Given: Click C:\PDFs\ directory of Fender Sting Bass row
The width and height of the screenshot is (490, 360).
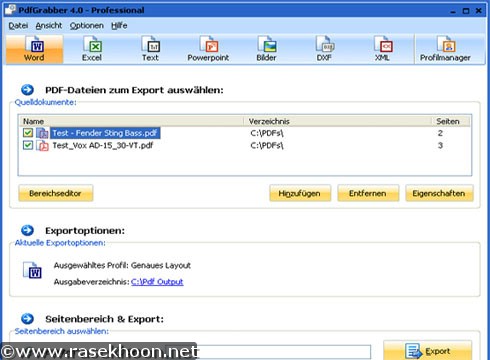Looking at the screenshot, I should pyautogui.click(x=267, y=133).
